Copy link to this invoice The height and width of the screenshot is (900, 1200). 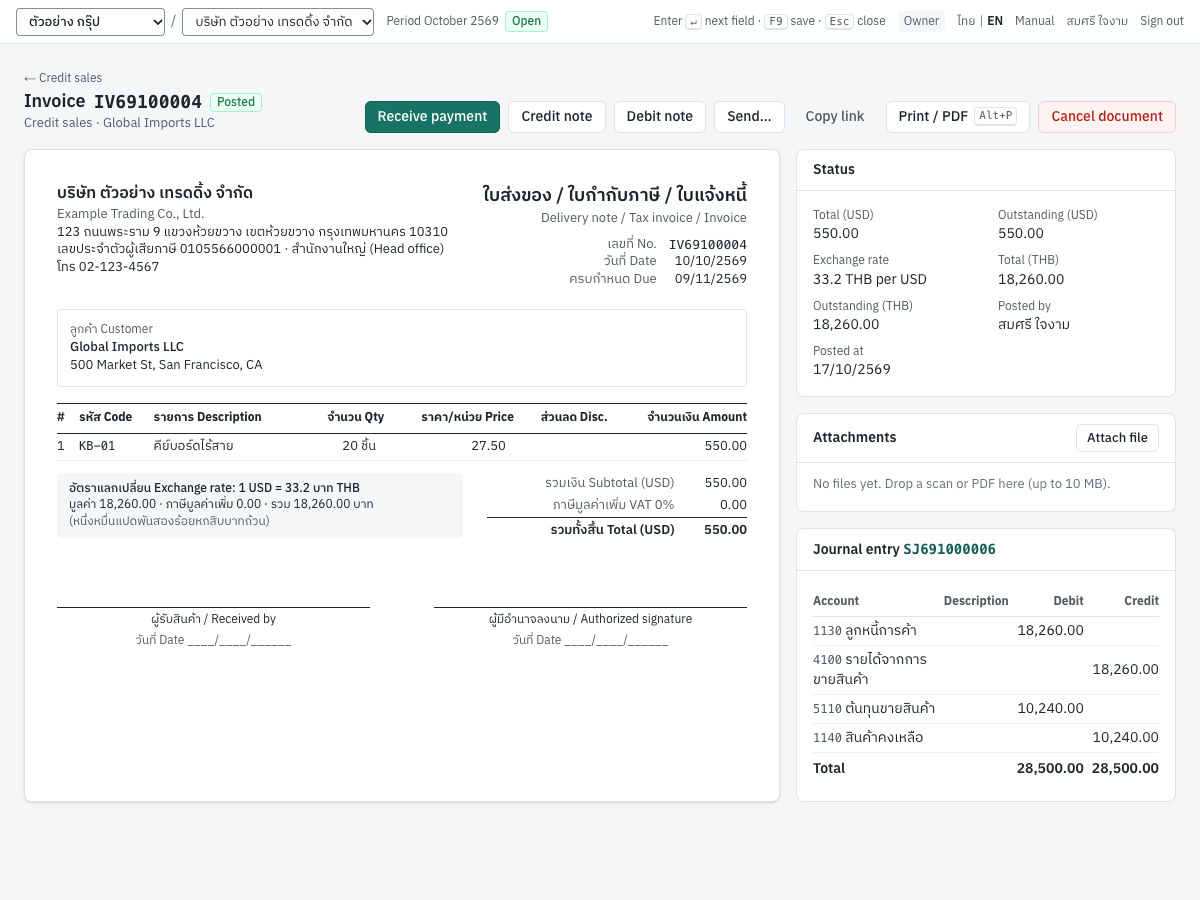(x=835, y=117)
